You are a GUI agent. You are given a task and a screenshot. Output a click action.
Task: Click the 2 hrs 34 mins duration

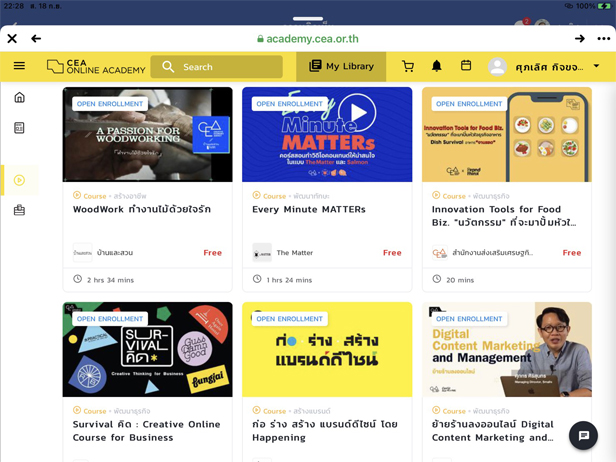coord(110,280)
